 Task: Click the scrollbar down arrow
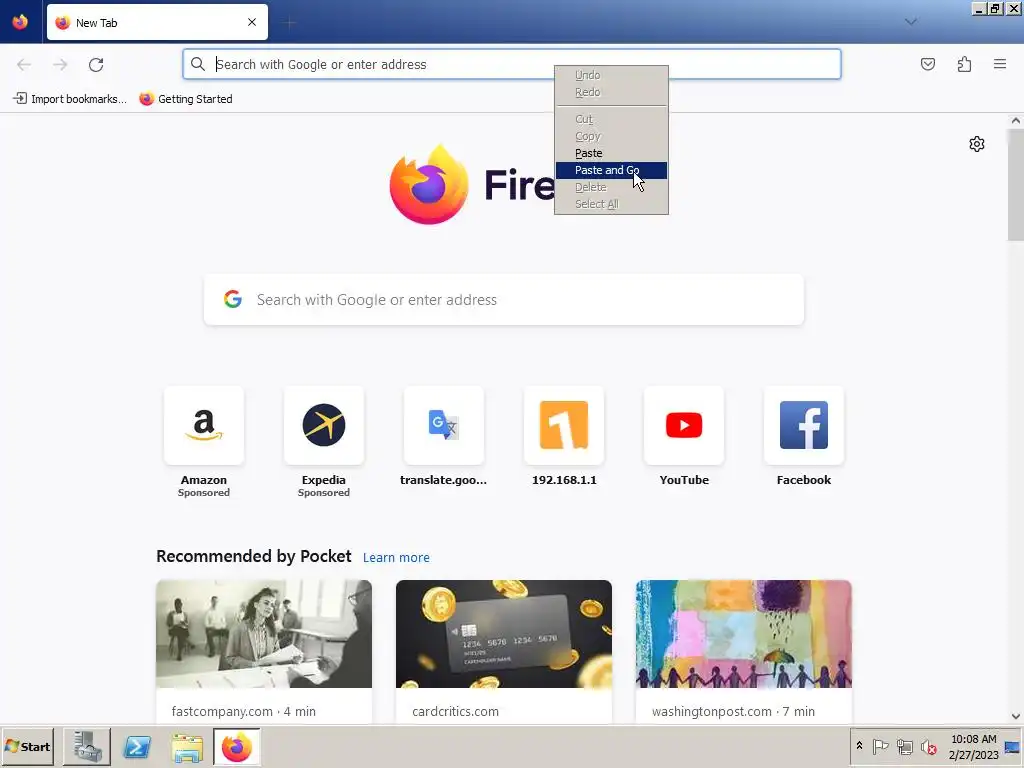coord(1016,716)
